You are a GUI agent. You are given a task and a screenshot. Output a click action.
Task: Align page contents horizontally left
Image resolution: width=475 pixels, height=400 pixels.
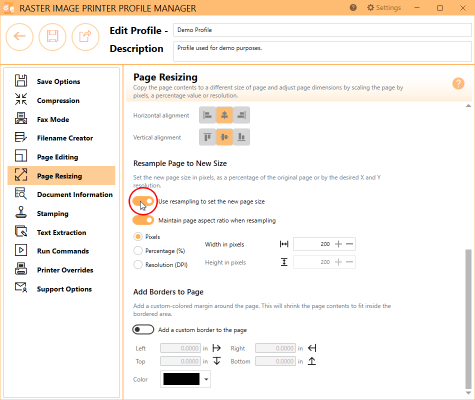207,115
